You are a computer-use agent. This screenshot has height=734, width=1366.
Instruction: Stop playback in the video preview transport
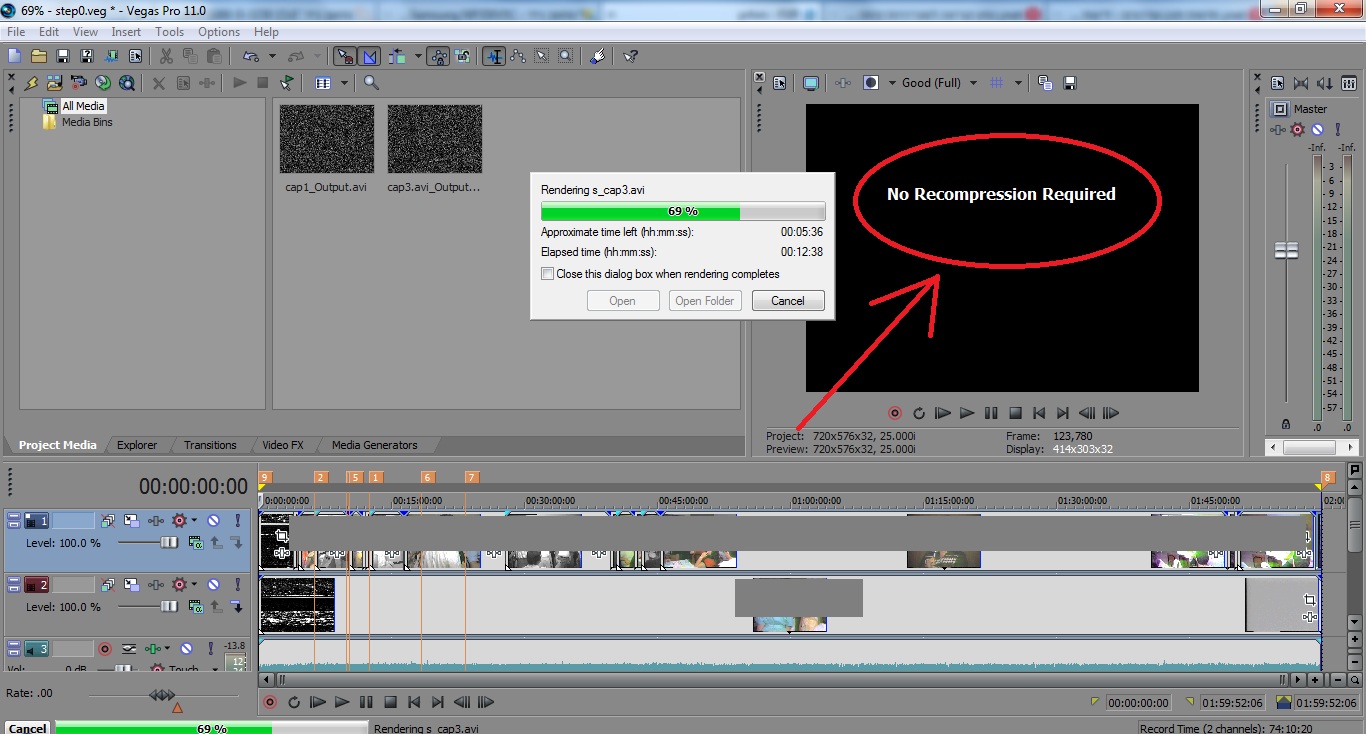click(x=1015, y=412)
